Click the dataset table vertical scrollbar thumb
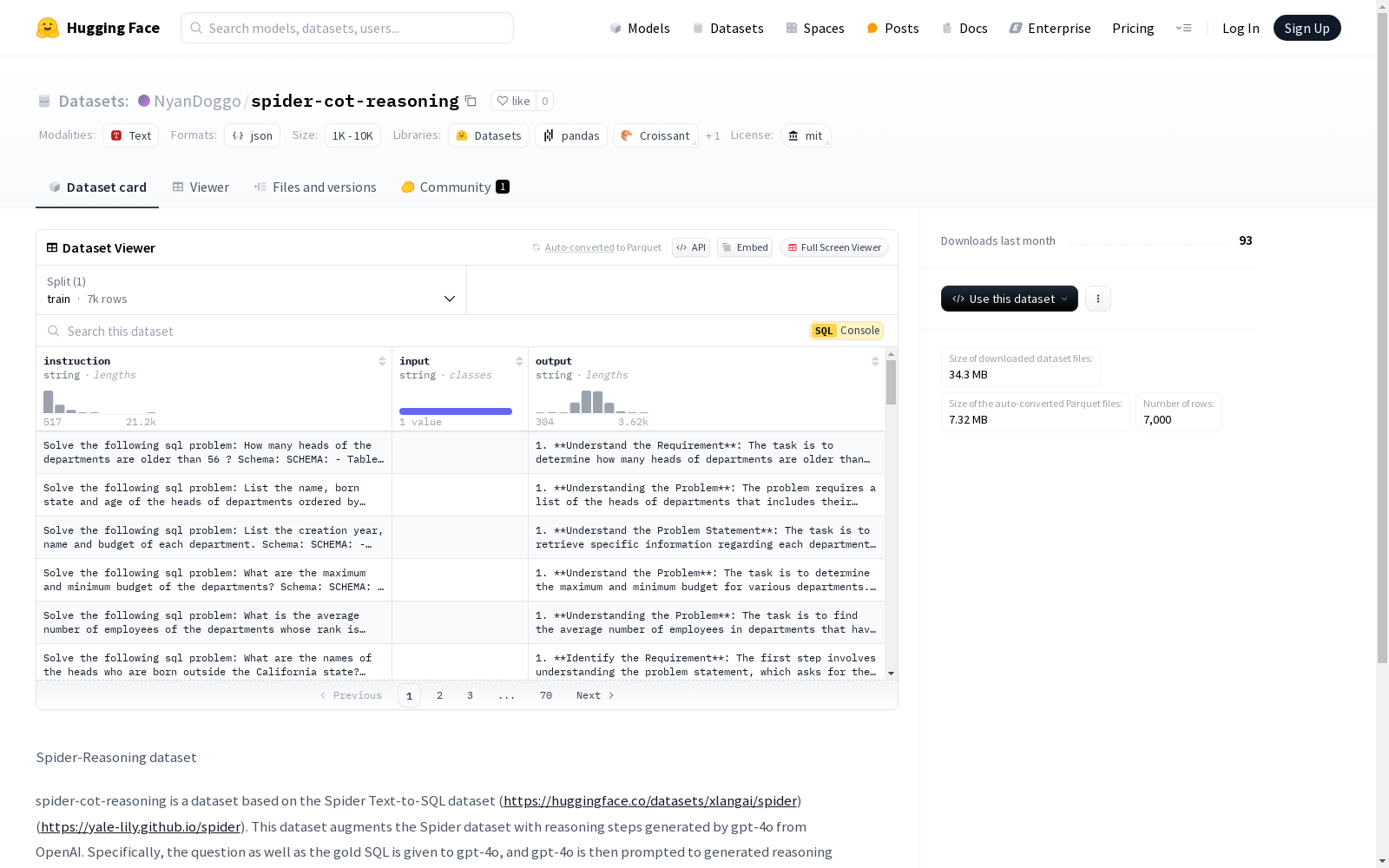This screenshot has width=1389, height=868. coord(891,383)
